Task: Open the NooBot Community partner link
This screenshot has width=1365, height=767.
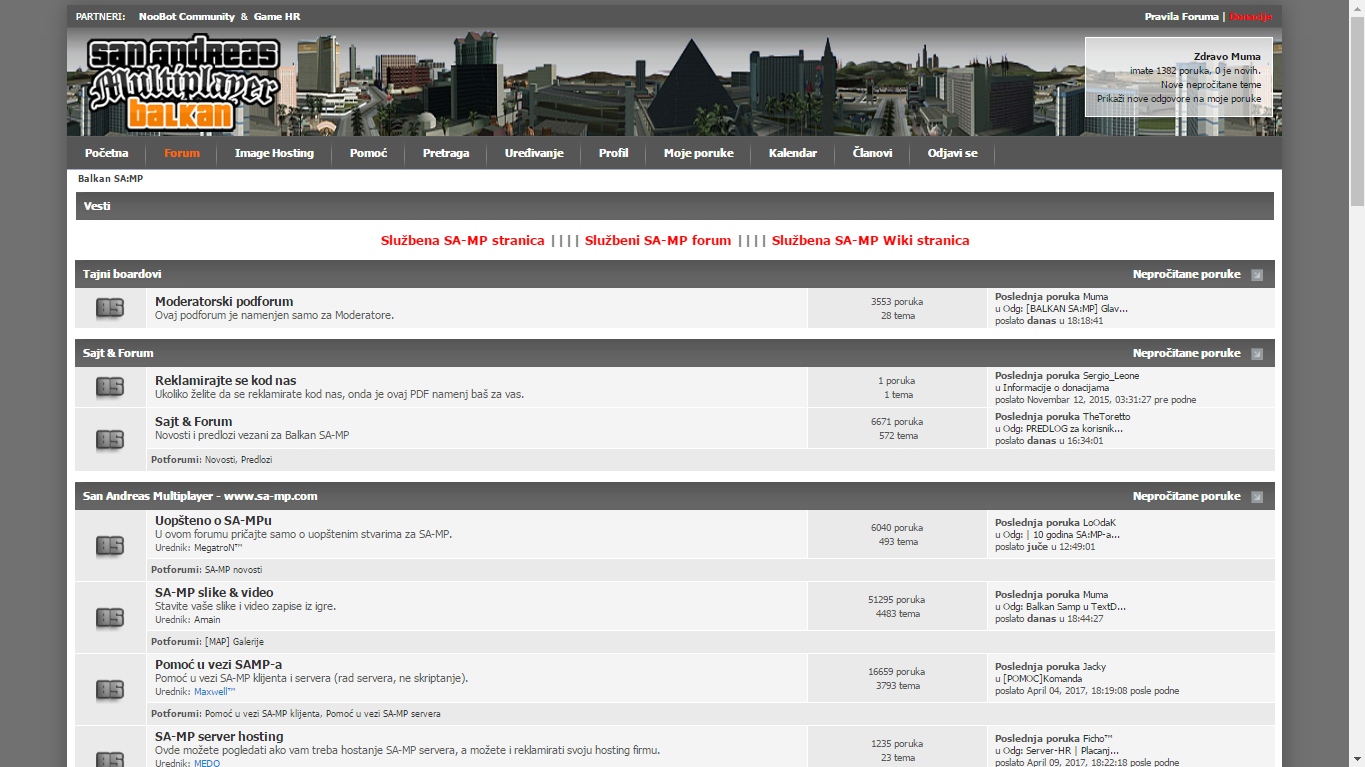Action: (x=187, y=17)
